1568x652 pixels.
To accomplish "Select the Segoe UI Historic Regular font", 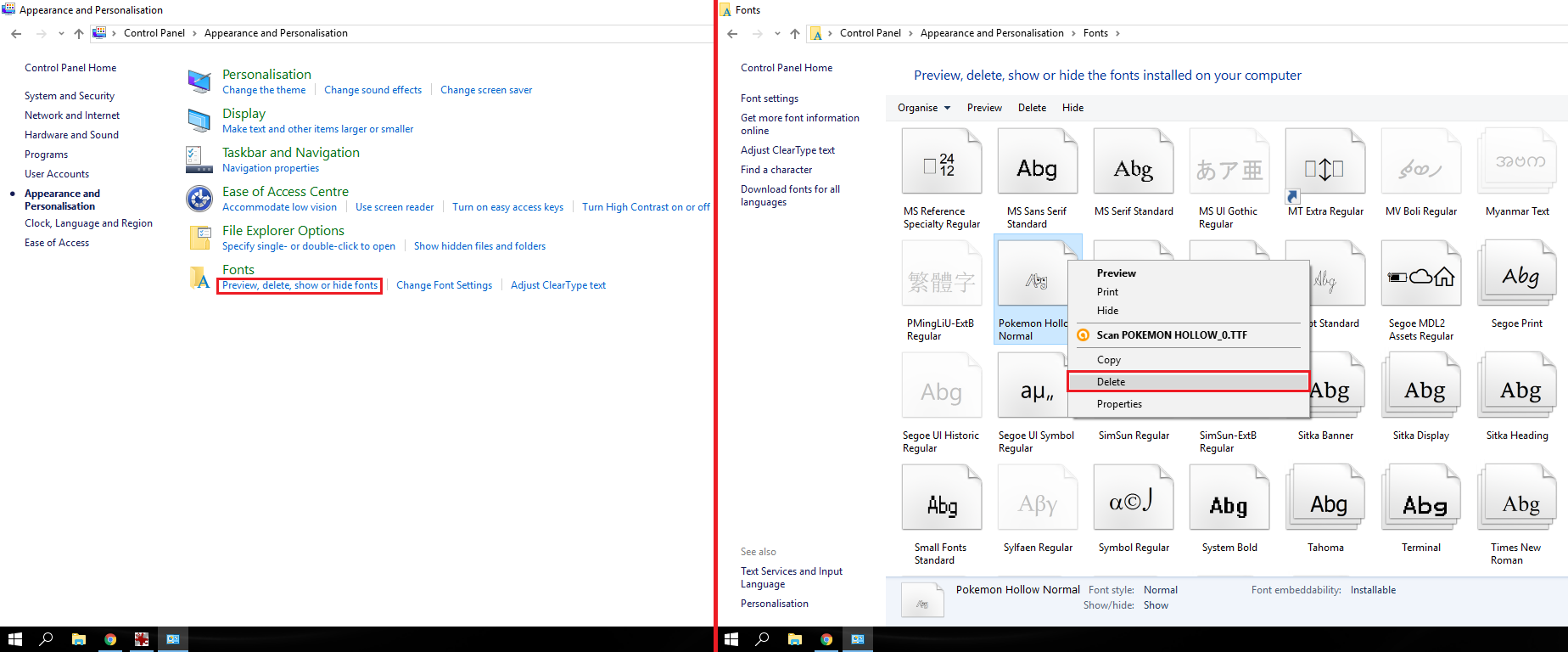I will click(942, 385).
